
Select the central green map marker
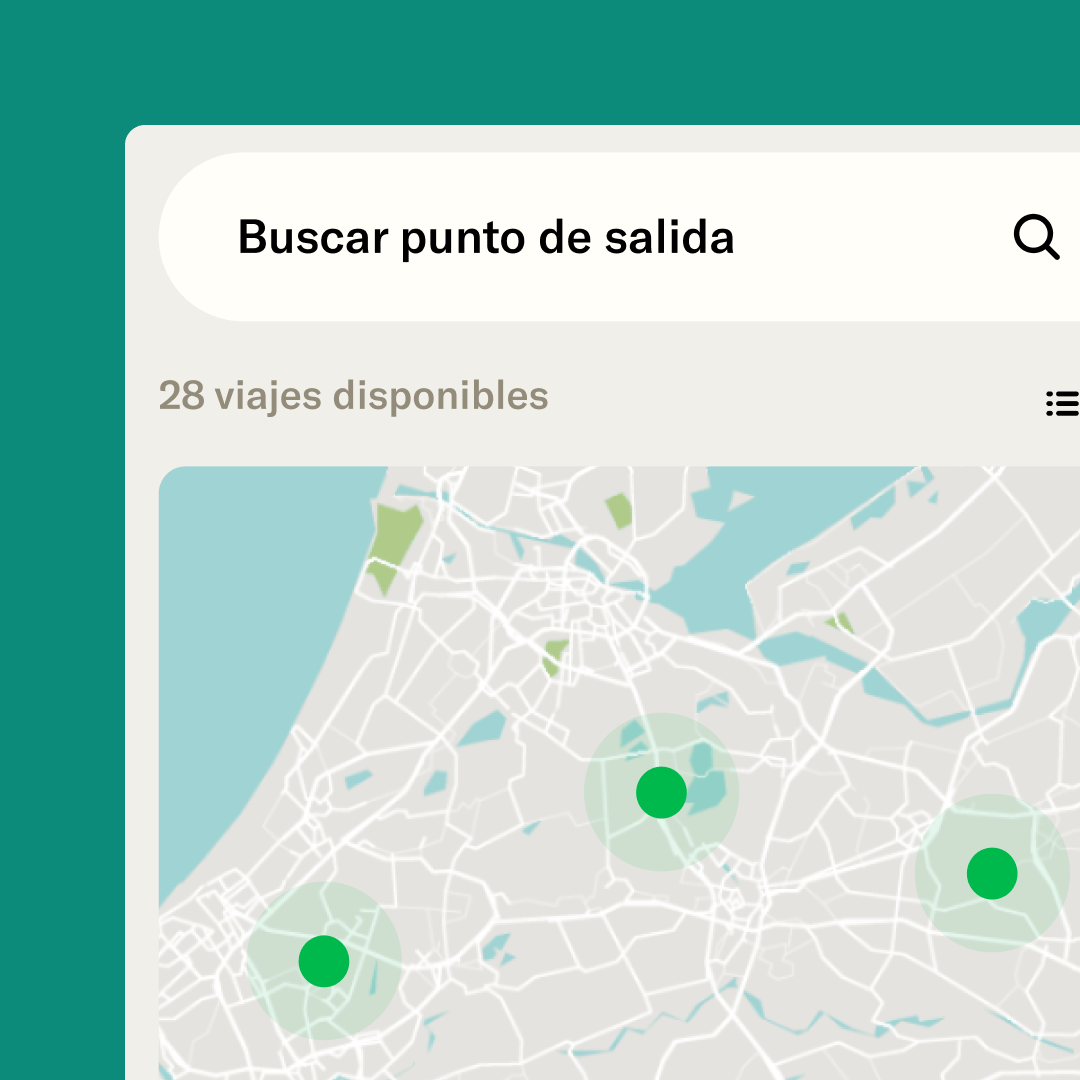(661, 792)
